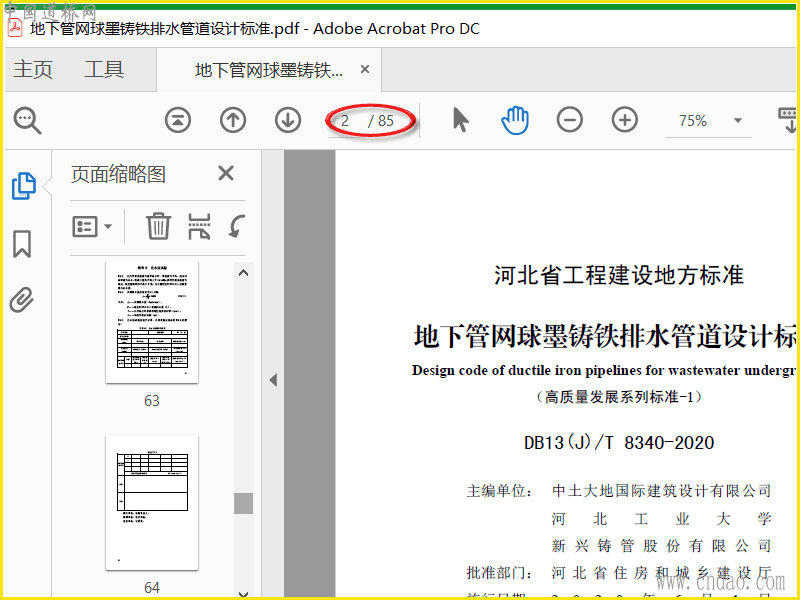
Task: Close the 页面缩略图 panel
Action: (226, 173)
